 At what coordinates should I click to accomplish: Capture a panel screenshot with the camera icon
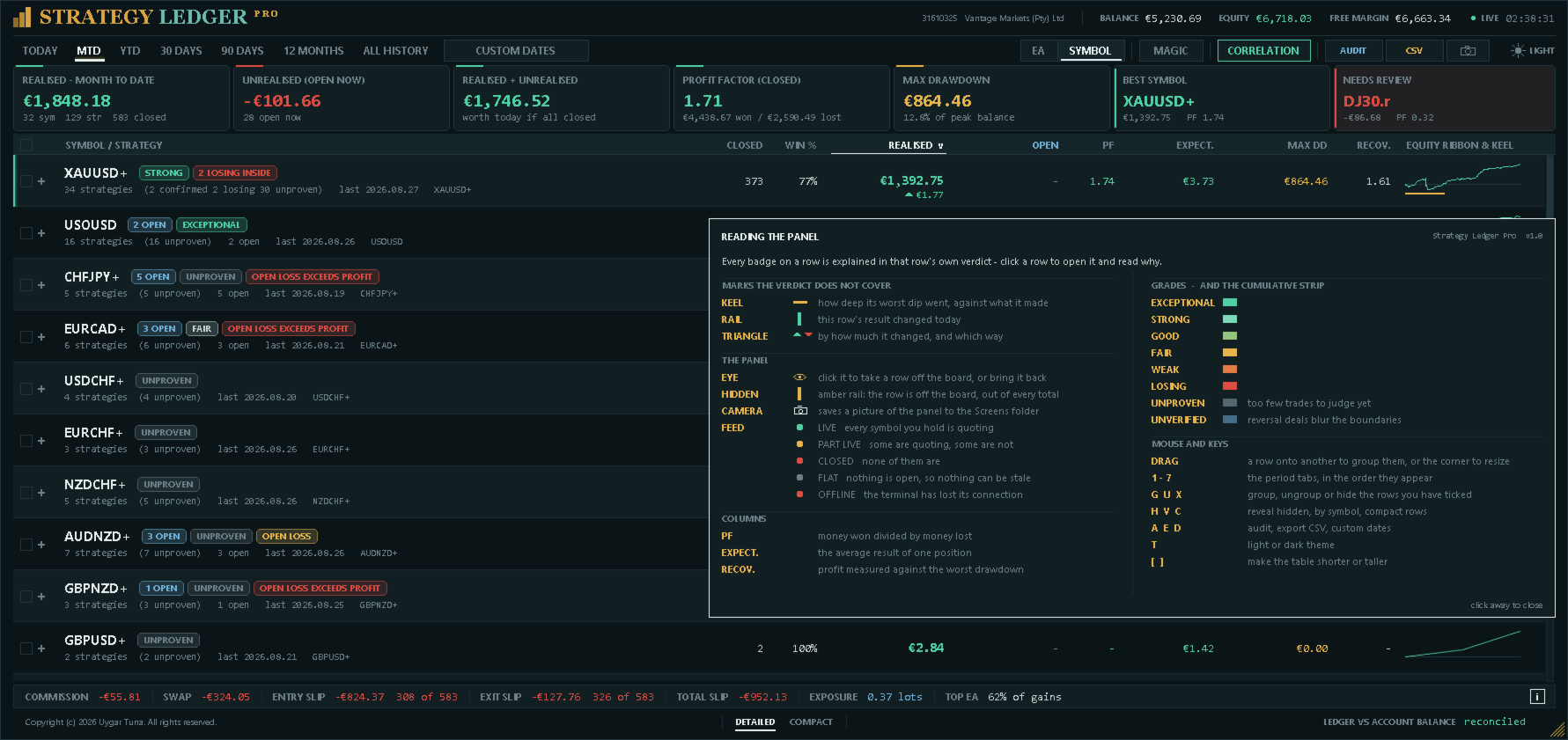click(x=1468, y=51)
